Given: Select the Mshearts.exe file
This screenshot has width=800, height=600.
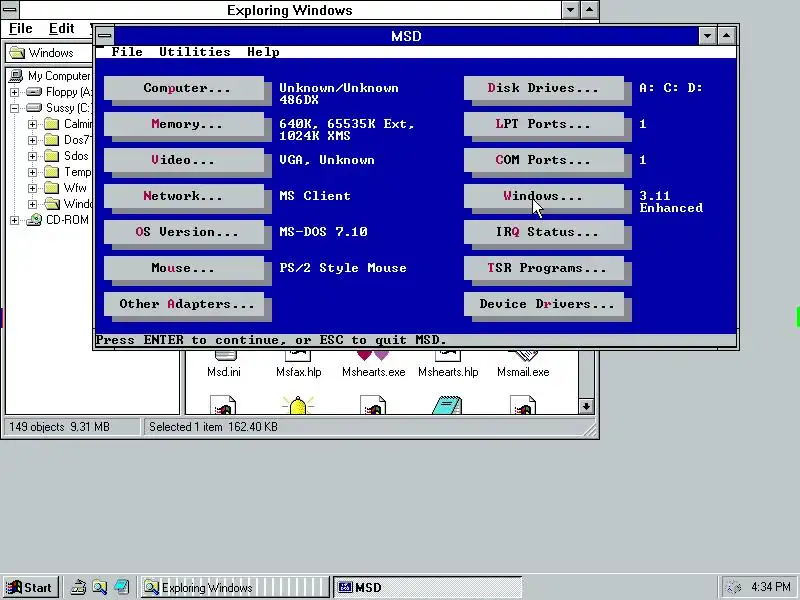Looking at the screenshot, I should click(x=373, y=365).
